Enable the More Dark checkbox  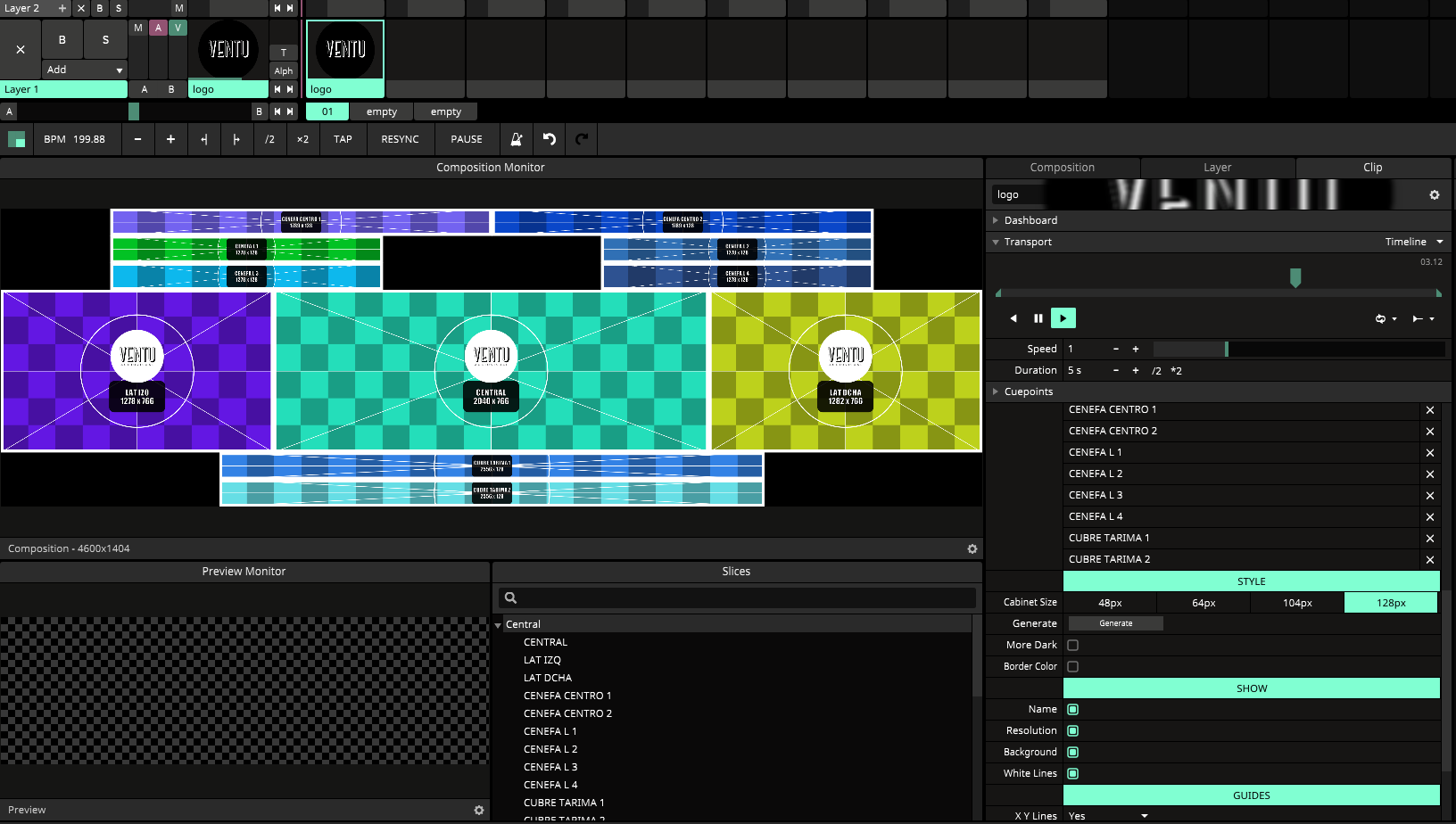click(x=1072, y=645)
